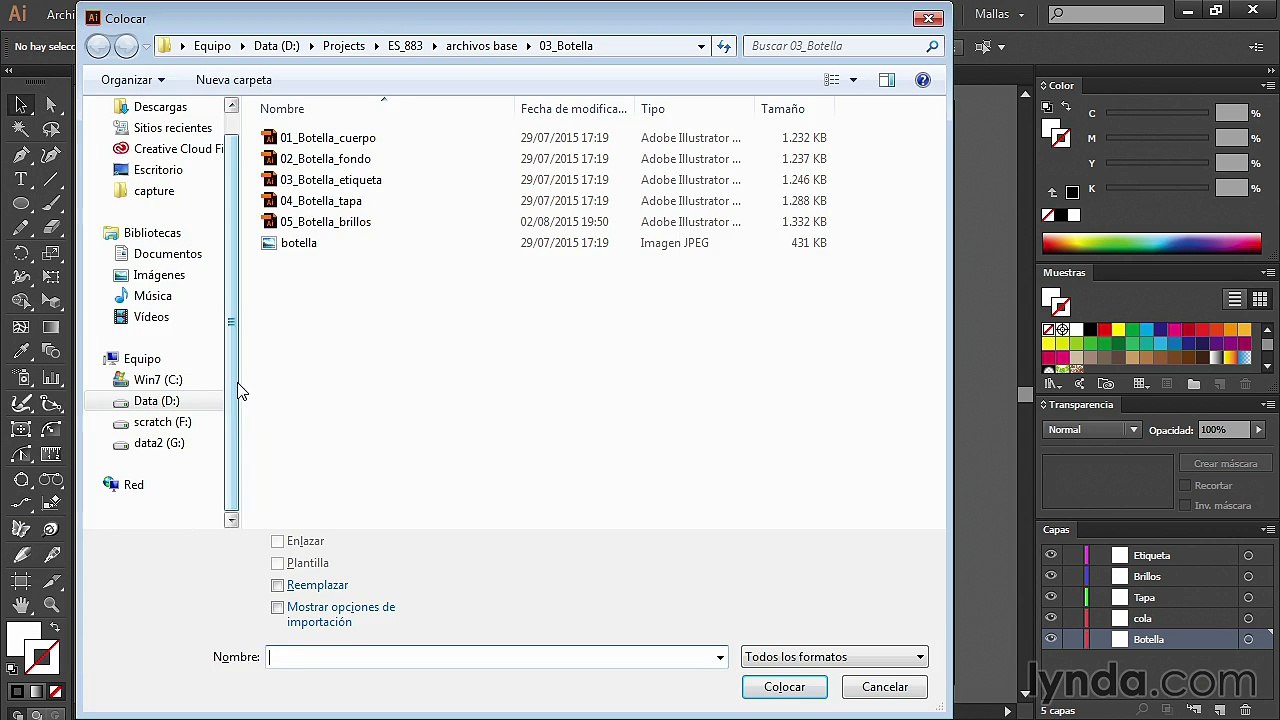Hide the Brillos layer

coord(1051,576)
